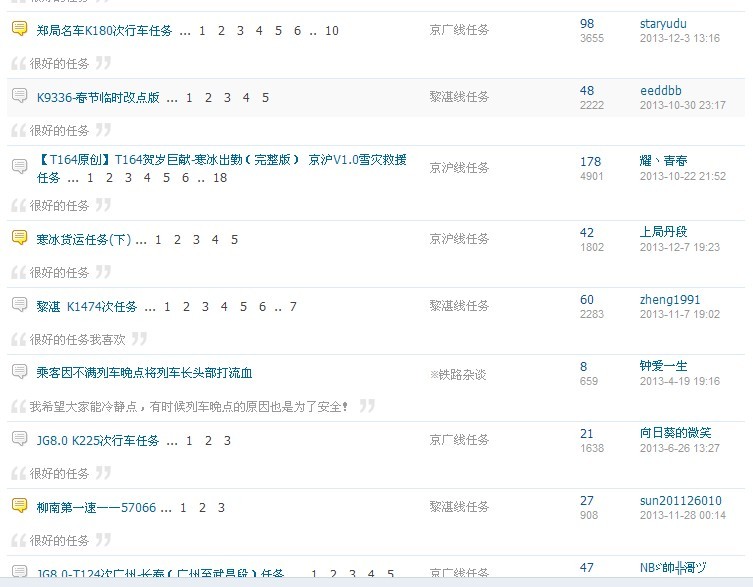Click thread icon next to T164贺岁巨献 thread
This screenshot has width=753, height=587.
click(19, 166)
